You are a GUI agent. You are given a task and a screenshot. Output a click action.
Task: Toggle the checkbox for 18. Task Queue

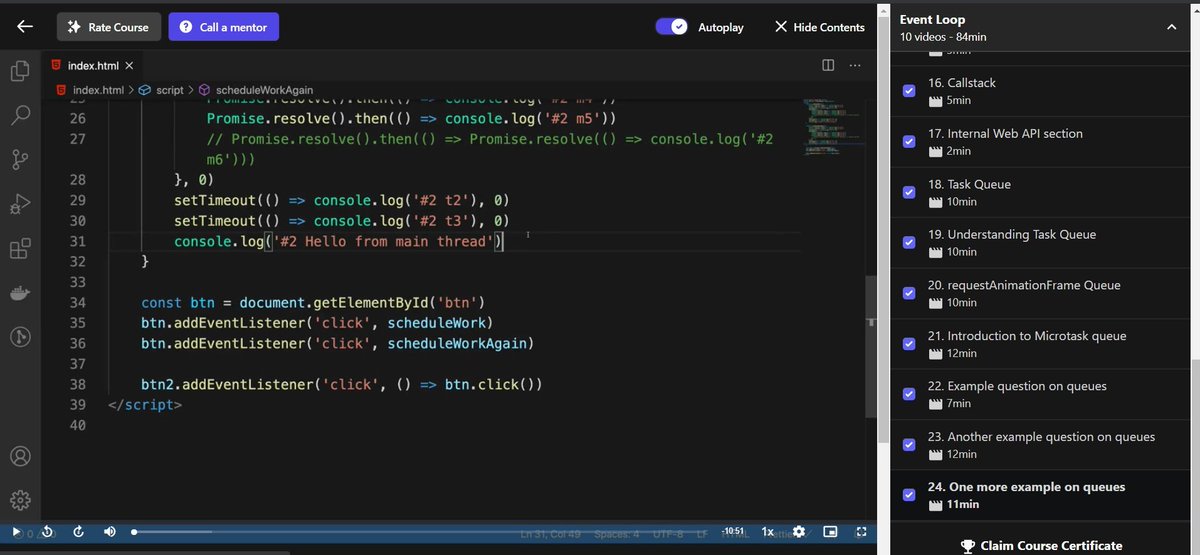pyautogui.click(x=908, y=192)
